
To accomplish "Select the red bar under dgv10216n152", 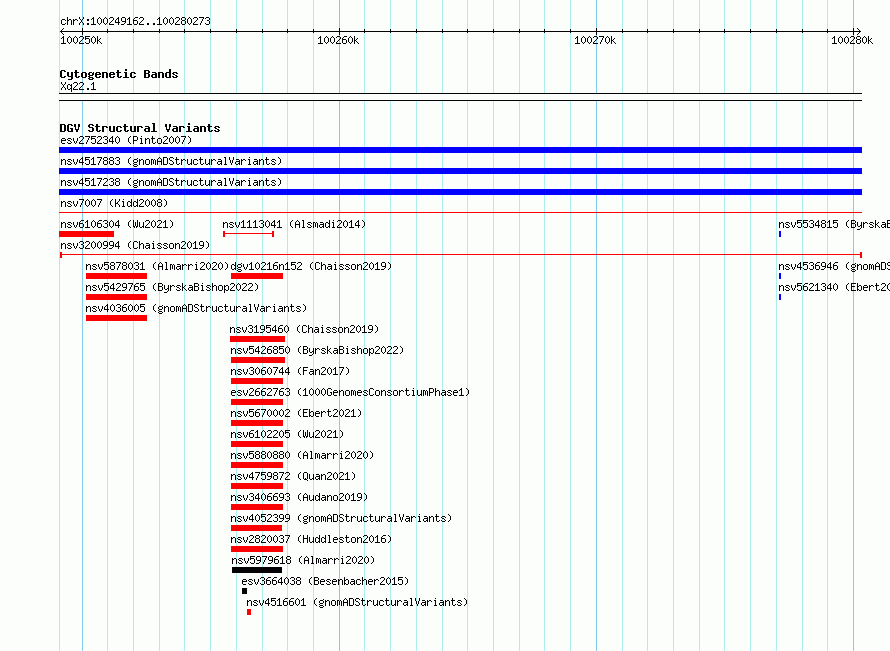I will (x=257, y=276).
